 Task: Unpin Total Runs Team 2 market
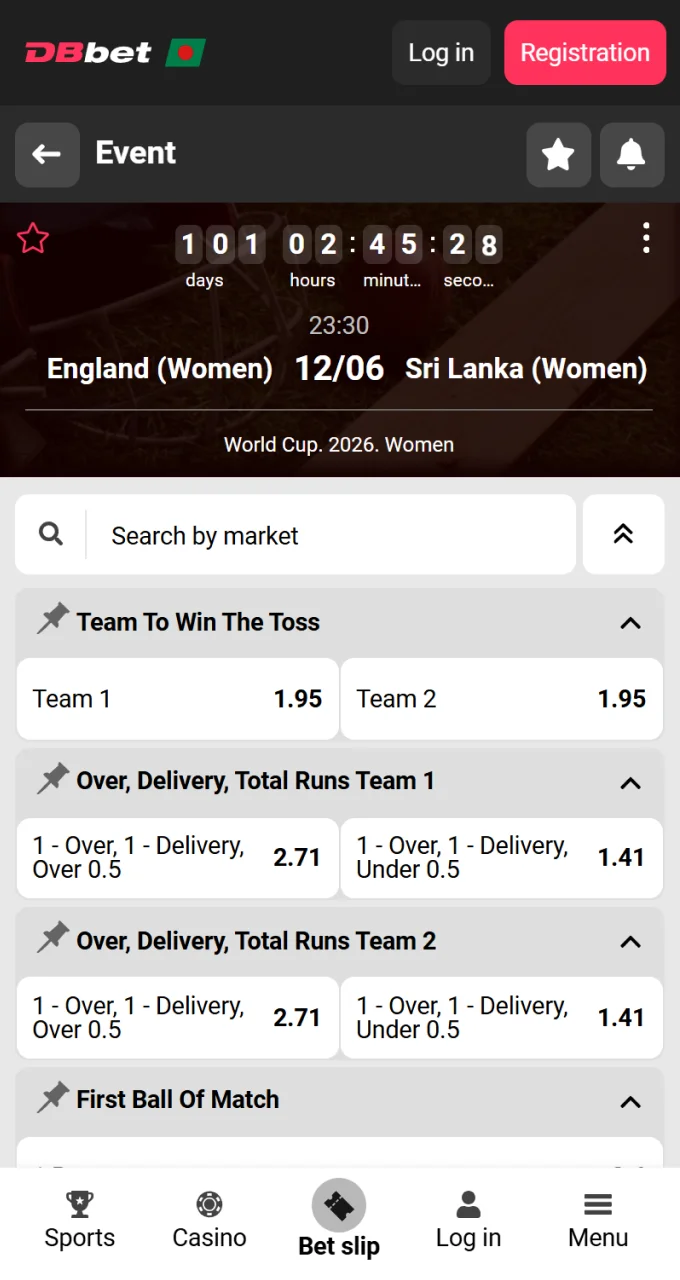pyautogui.click(x=53, y=939)
